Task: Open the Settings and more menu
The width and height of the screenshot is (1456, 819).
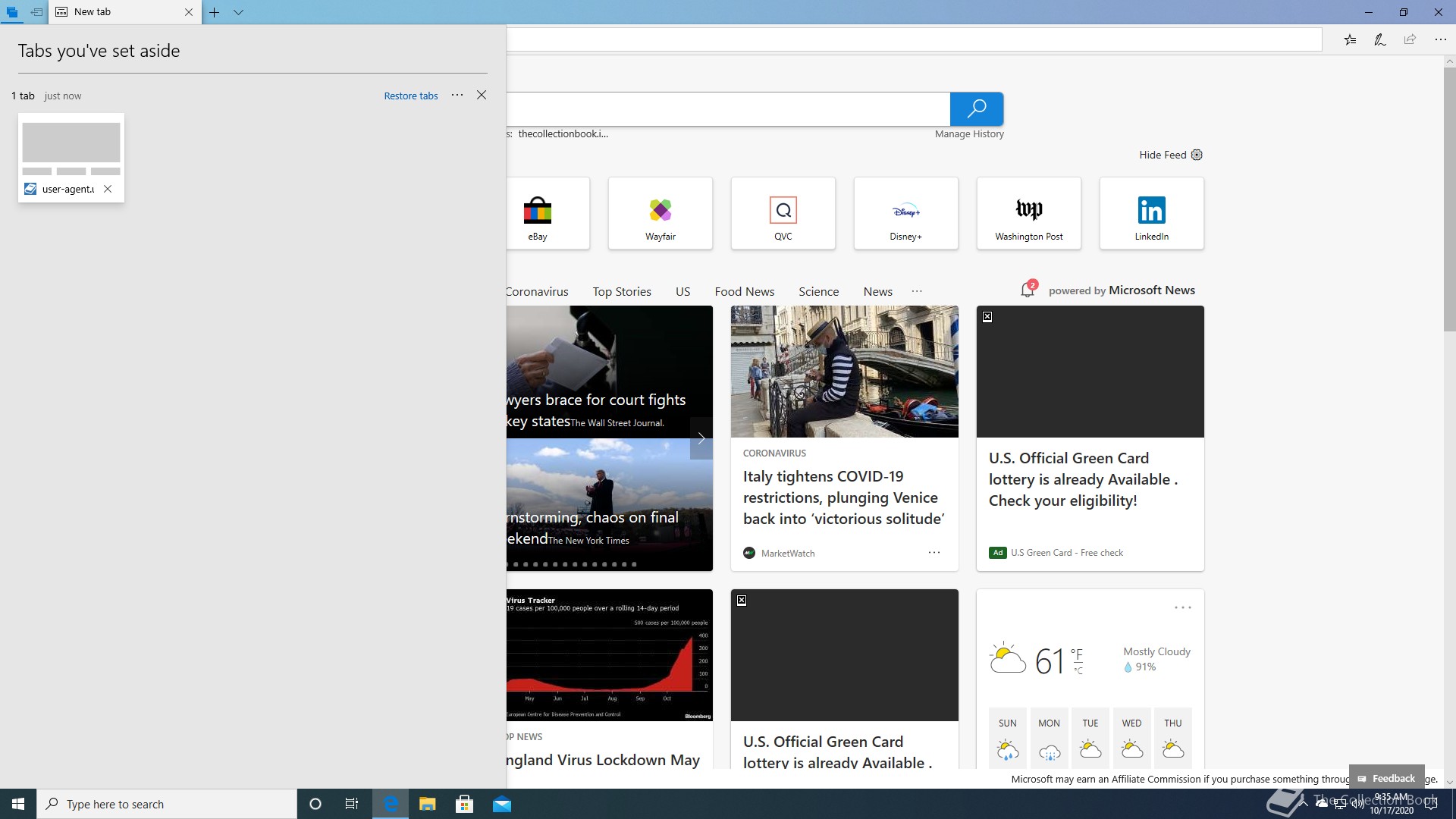Action: click(1440, 39)
